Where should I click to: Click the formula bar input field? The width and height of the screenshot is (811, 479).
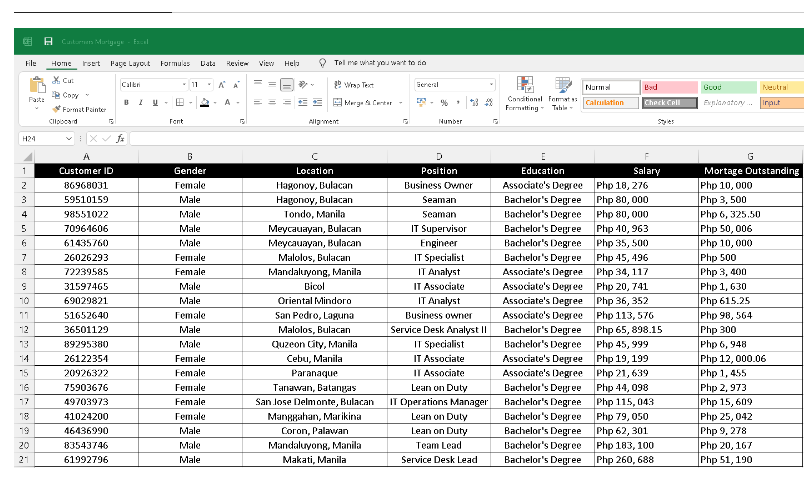click(x=466, y=139)
